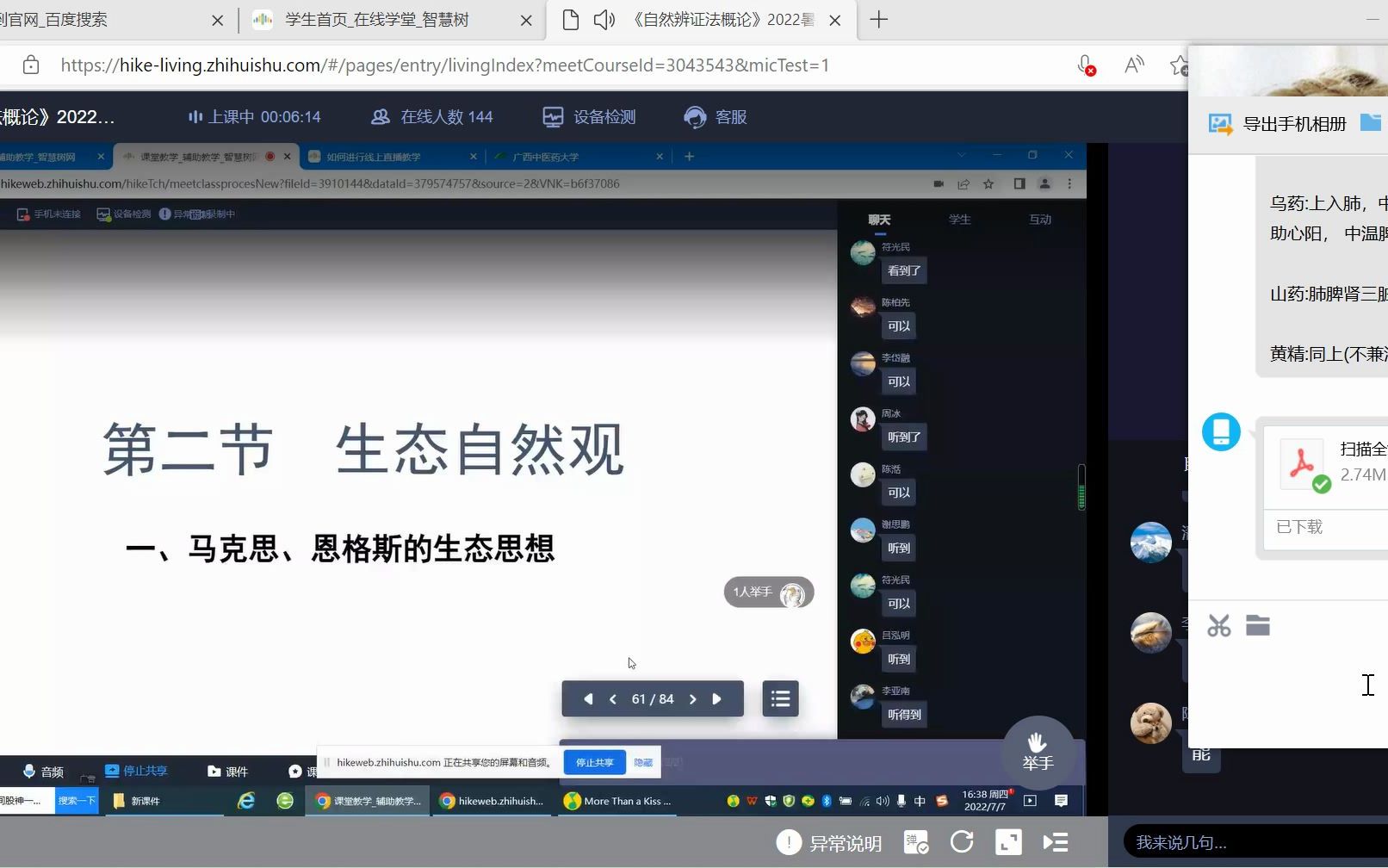Click the 在线人数 144 online count
Viewport: 1388px width, 868px height.
click(x=432, y=116)
